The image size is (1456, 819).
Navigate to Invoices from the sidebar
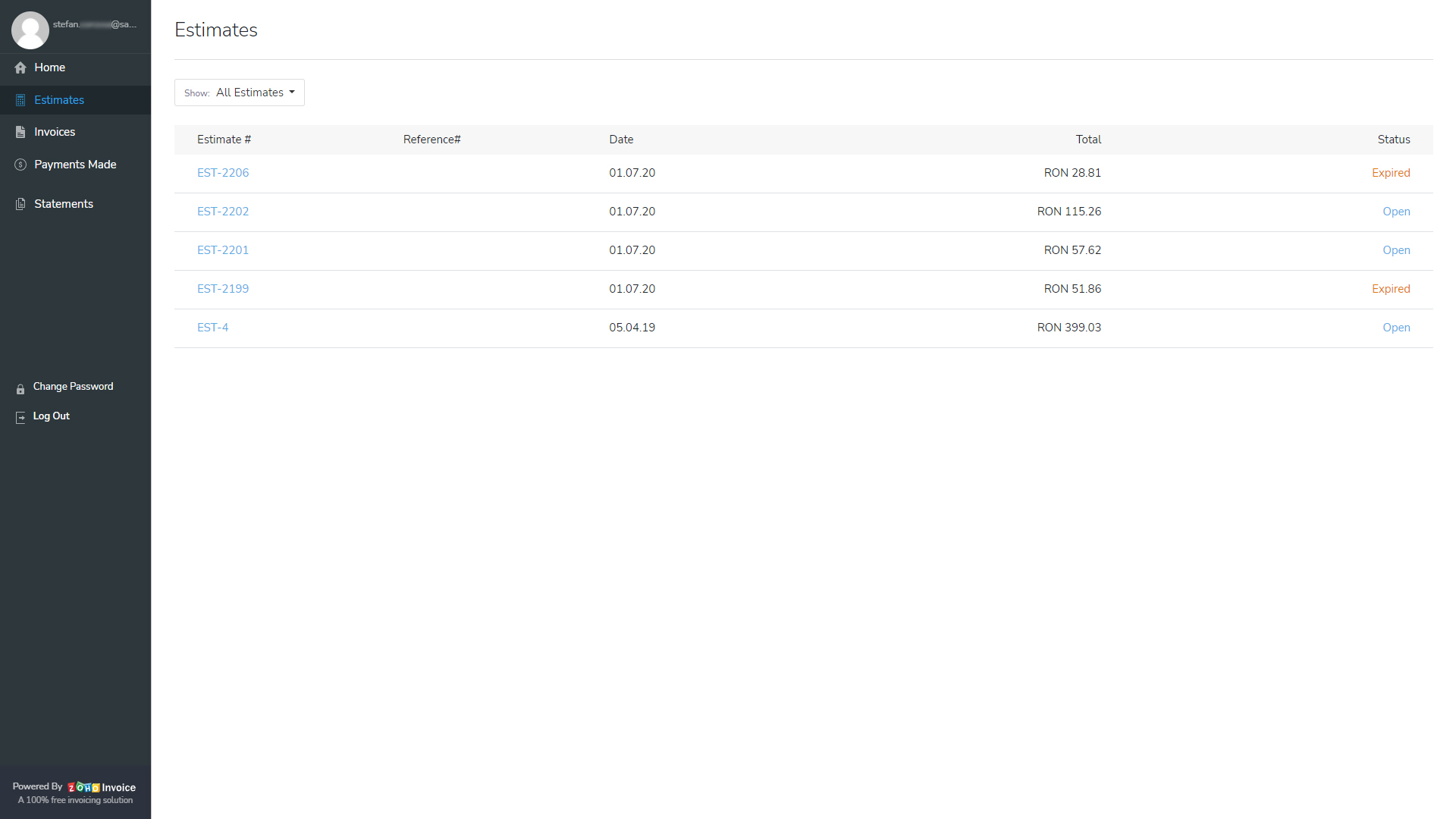[x=54, y=132]
